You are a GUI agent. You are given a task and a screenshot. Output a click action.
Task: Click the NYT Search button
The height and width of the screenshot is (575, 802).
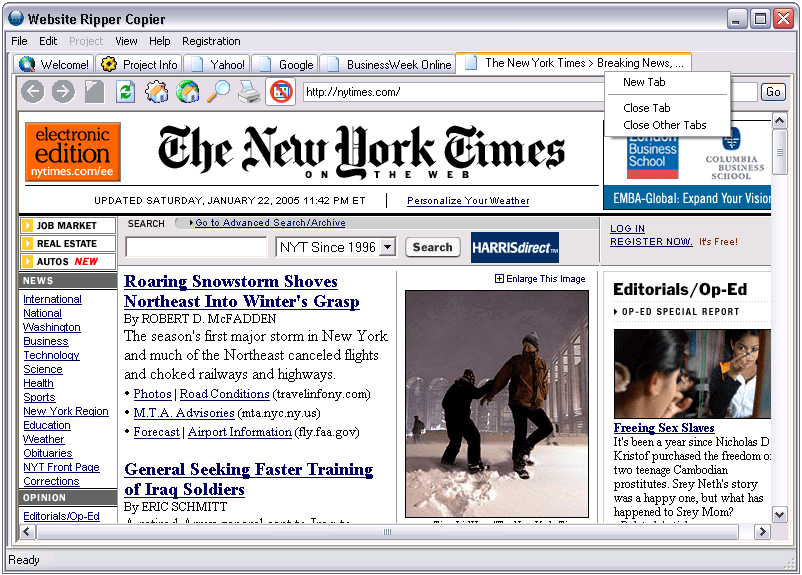coord(433,248)
